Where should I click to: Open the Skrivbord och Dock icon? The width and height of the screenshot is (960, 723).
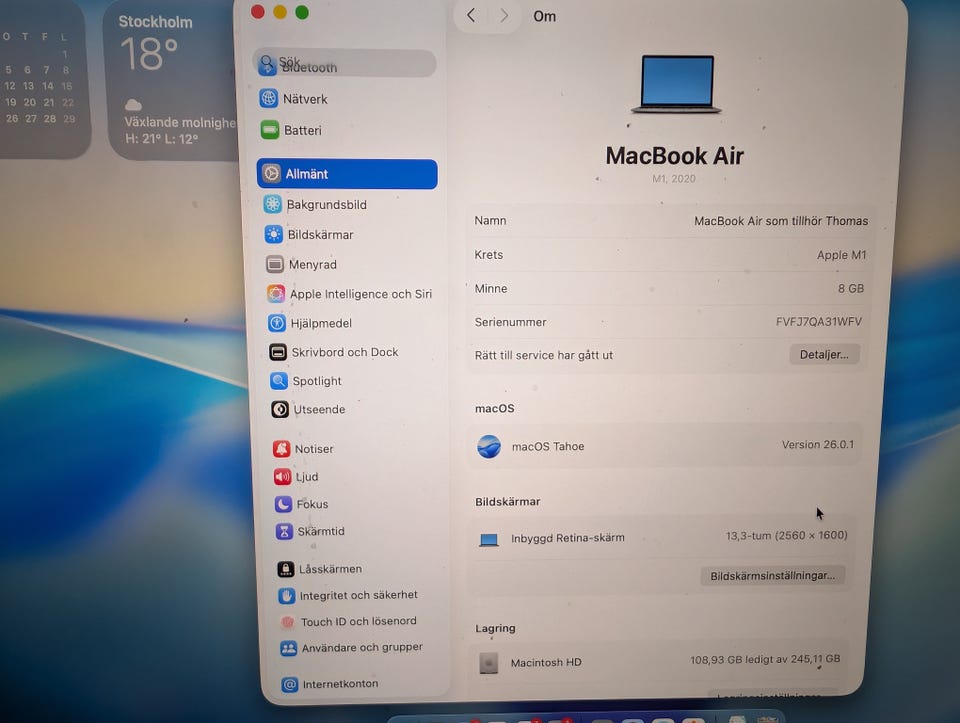click(278, 352)
